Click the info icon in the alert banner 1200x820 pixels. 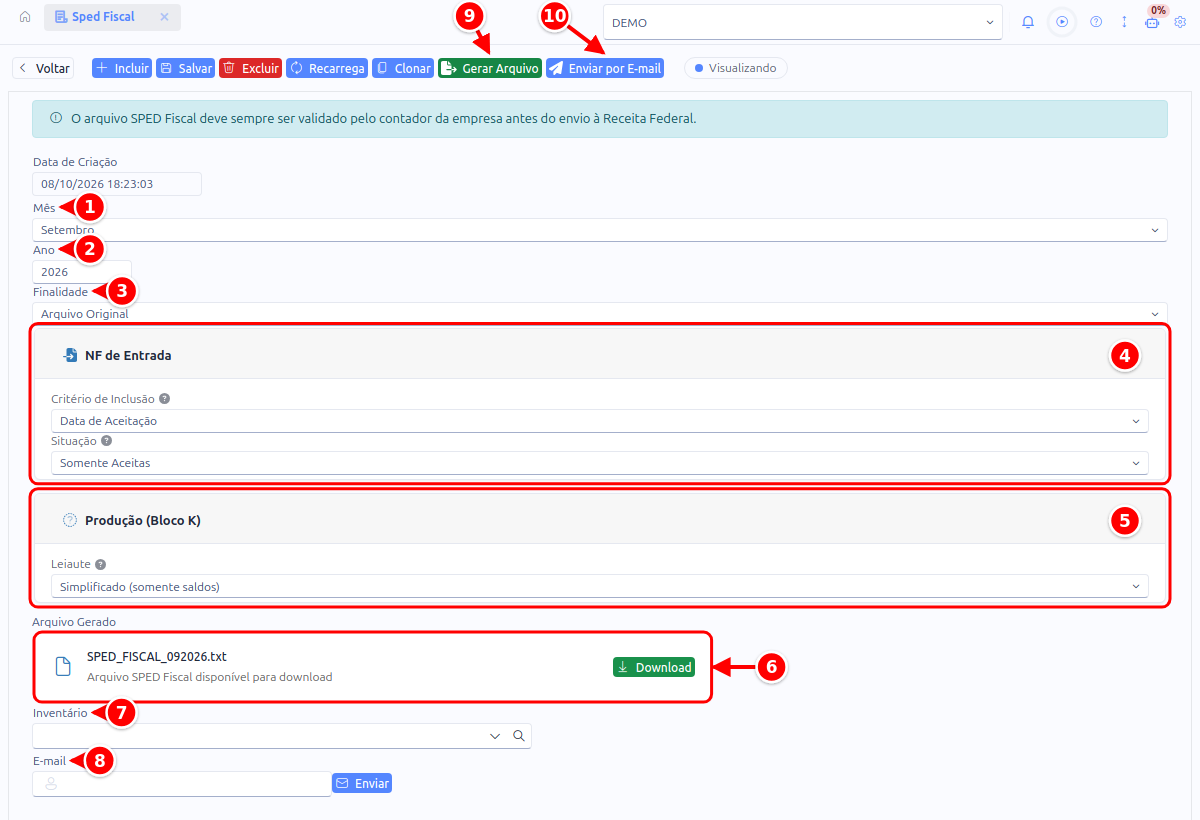click(56, 118)
